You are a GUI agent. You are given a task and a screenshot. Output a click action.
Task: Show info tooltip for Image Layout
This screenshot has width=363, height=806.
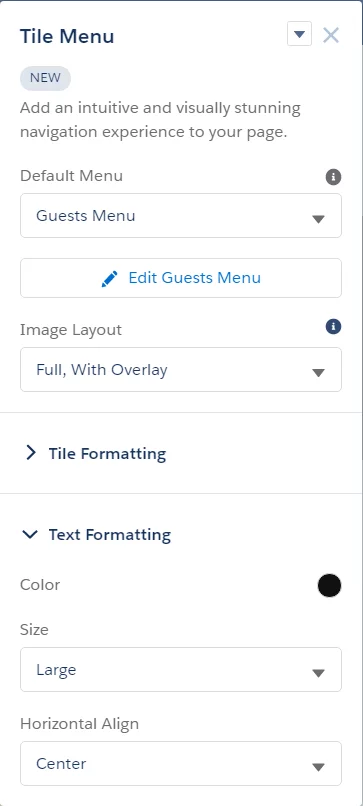[x=333, y=326]
